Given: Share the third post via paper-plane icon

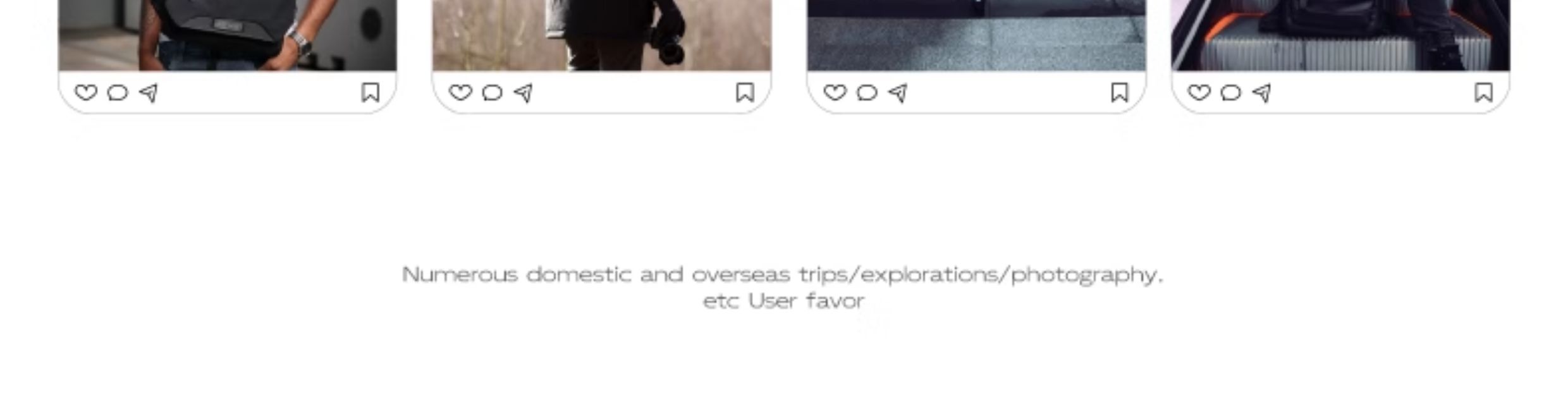Looking at the screenshot, I should (897, 93).
